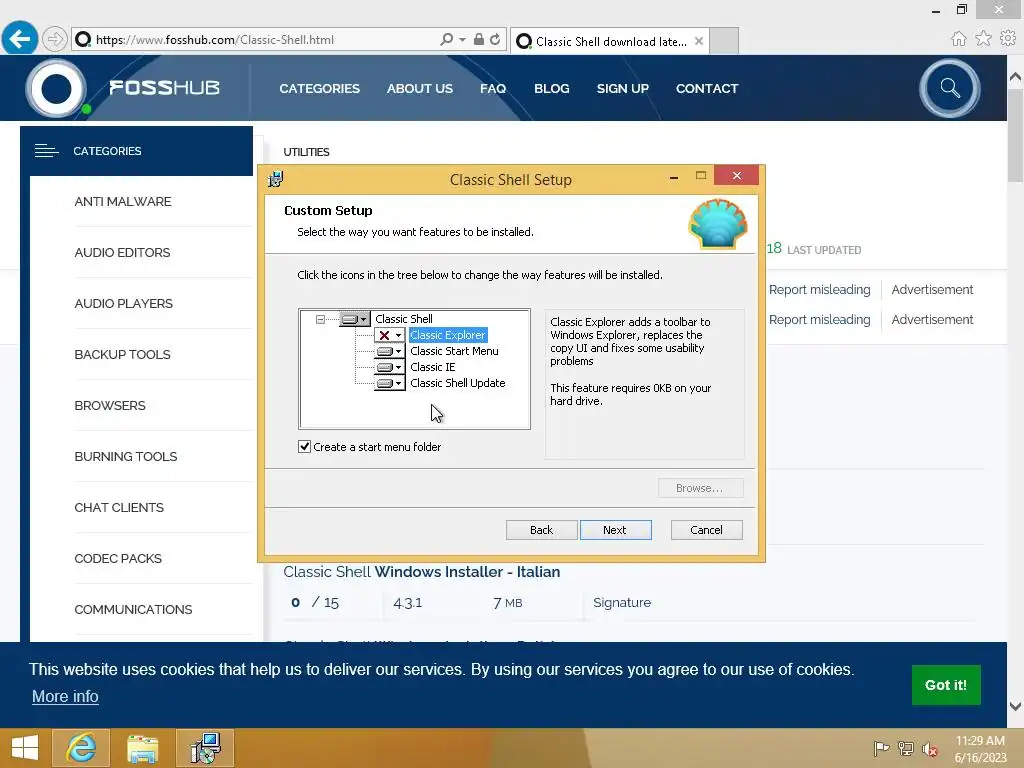Open the BURNING TOOLS category
Screen dimensions: 1024x768
(x=125, y=456)
